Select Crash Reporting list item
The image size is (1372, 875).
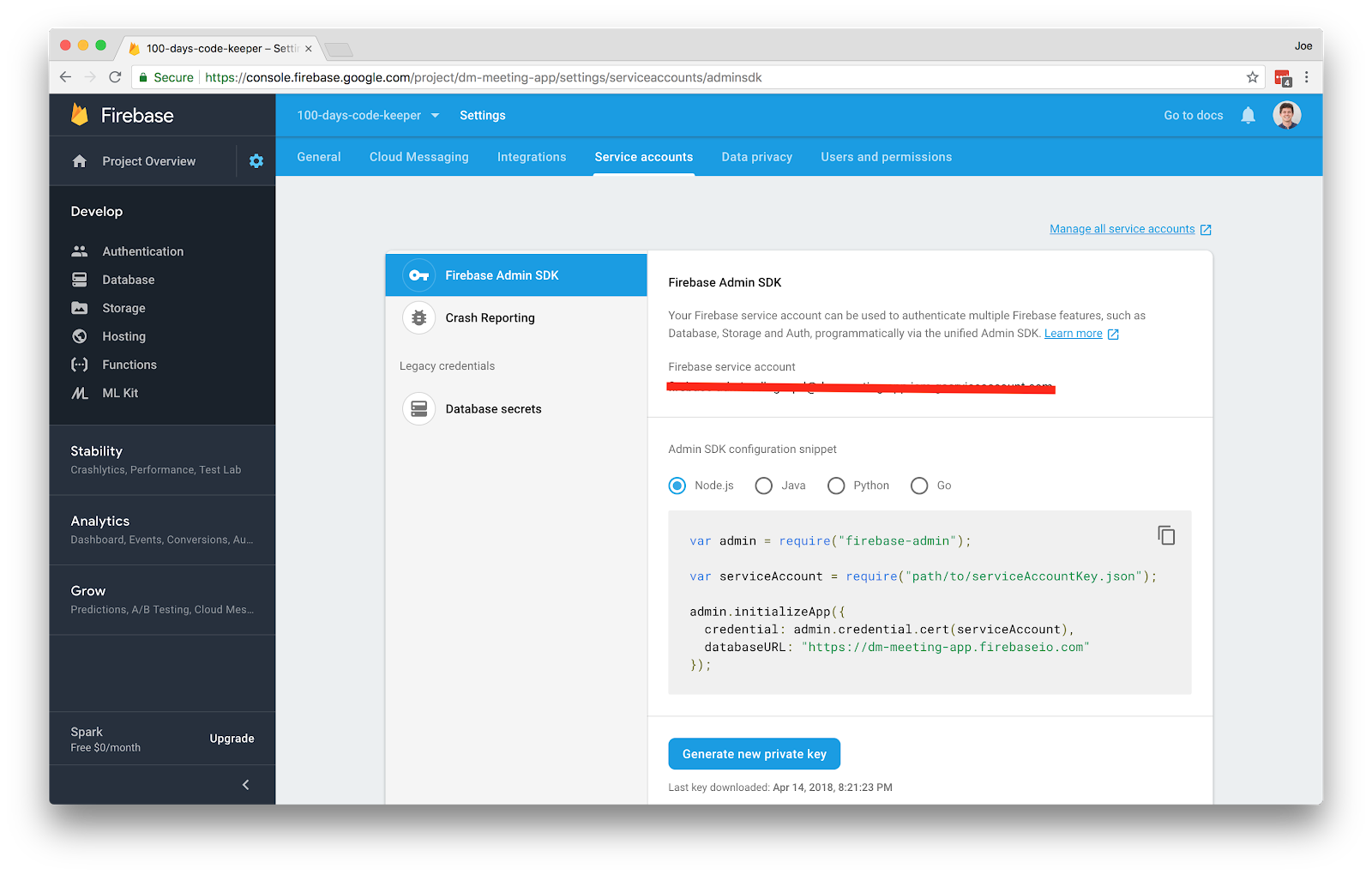[516, 317]
